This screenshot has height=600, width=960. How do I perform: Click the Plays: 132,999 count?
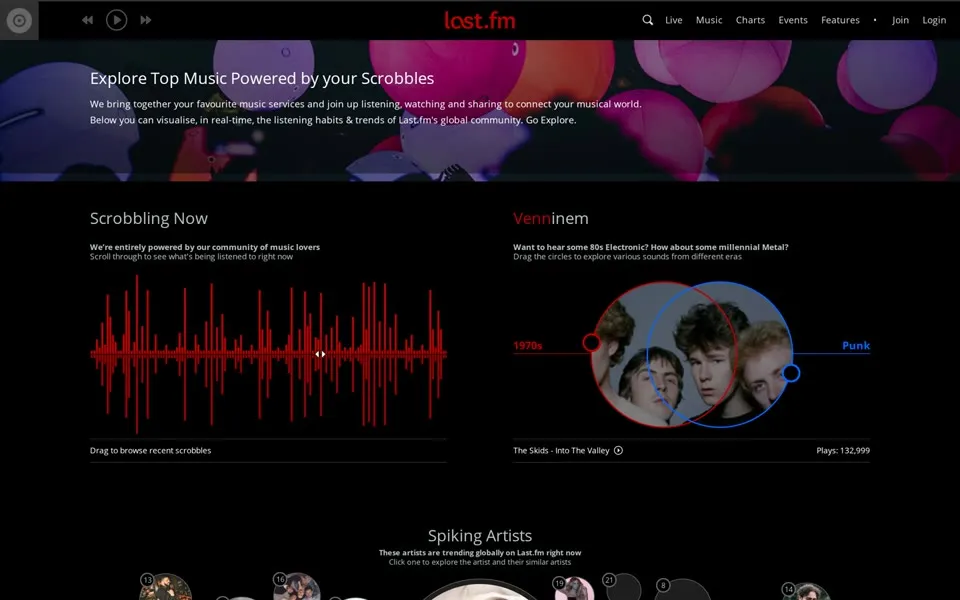842,451
